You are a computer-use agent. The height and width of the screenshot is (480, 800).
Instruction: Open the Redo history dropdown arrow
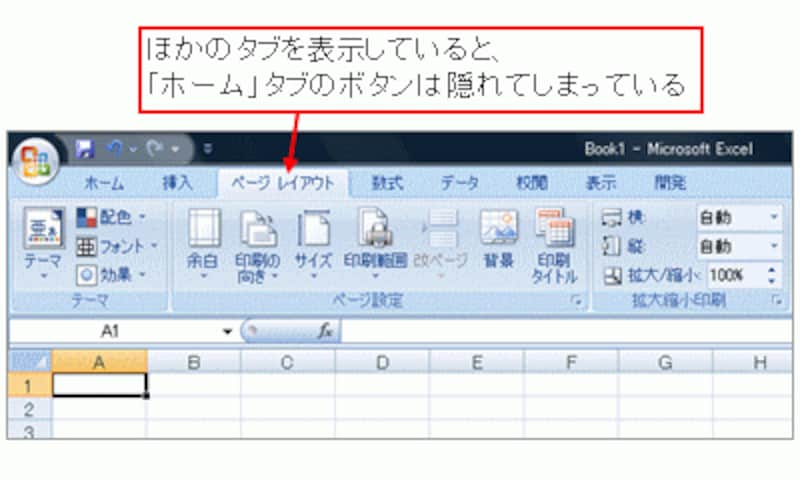[x=175, y=149]
